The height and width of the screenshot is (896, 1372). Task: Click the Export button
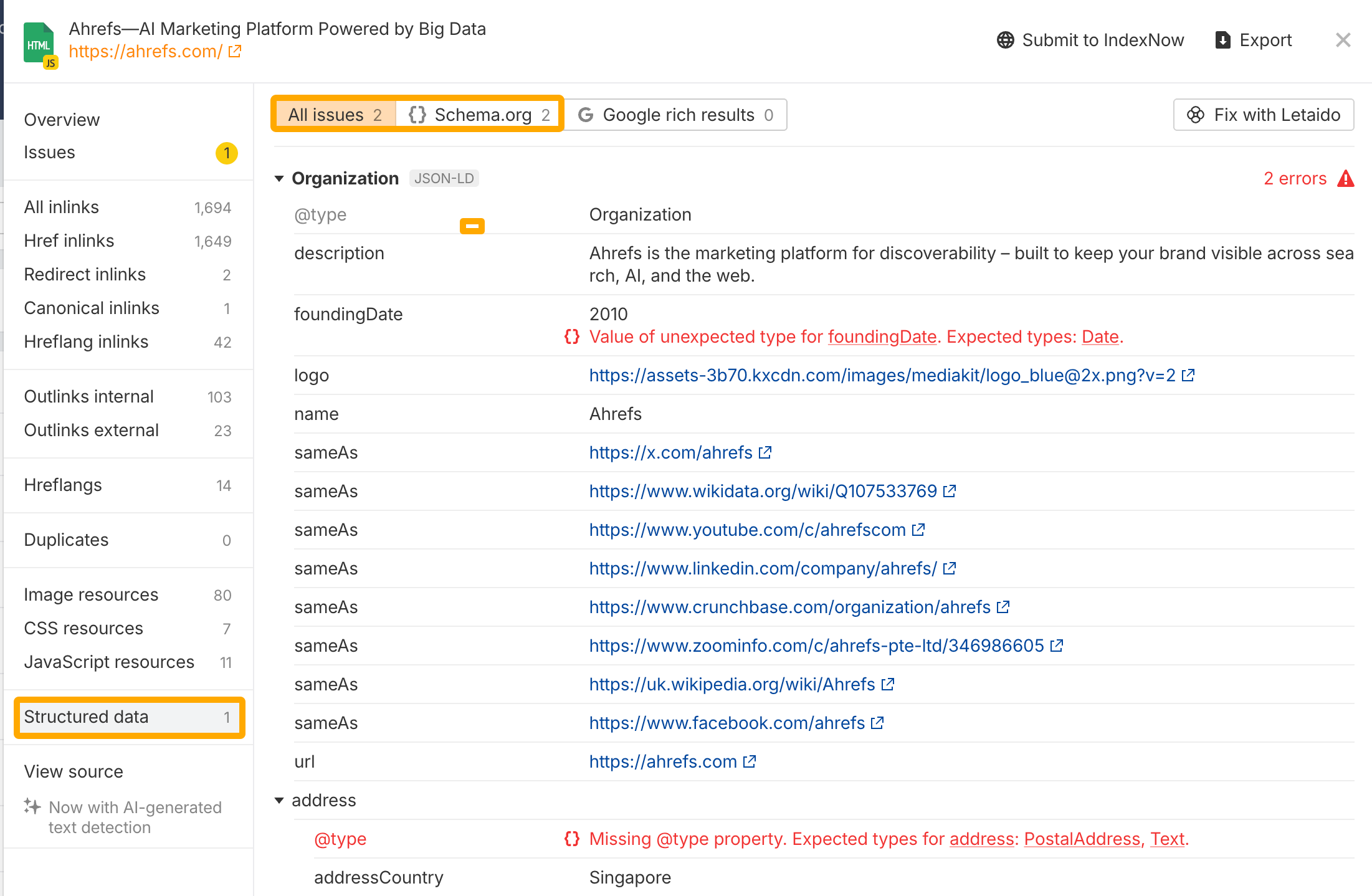click(x=1254, y=40)
